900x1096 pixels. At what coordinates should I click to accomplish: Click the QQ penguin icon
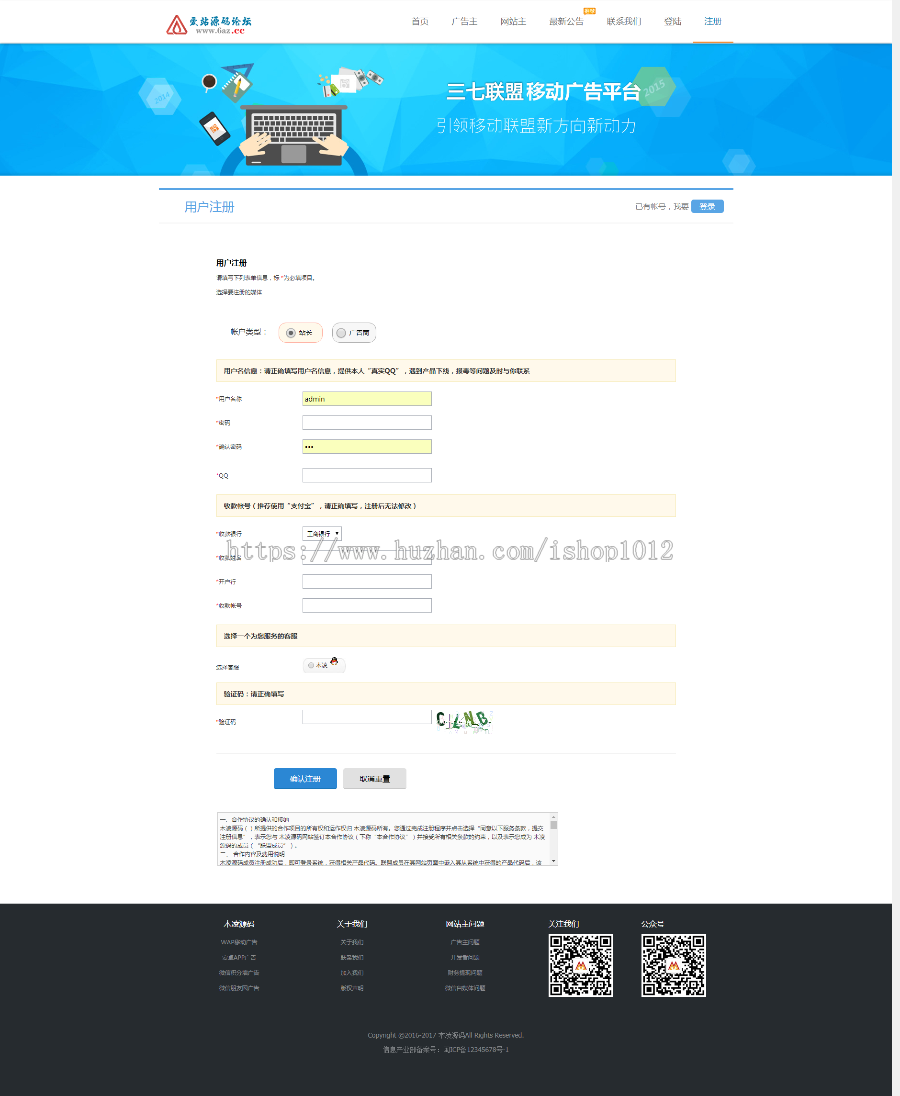click(334, 662)
